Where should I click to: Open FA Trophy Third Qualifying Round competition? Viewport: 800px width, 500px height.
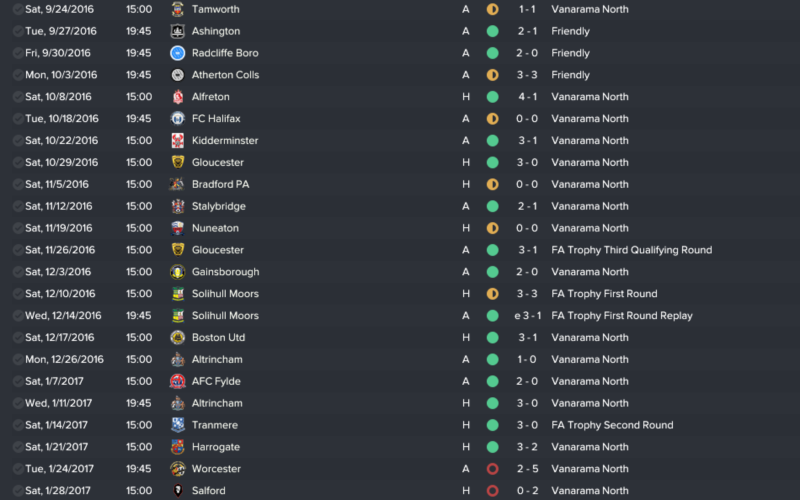(632, 250)
